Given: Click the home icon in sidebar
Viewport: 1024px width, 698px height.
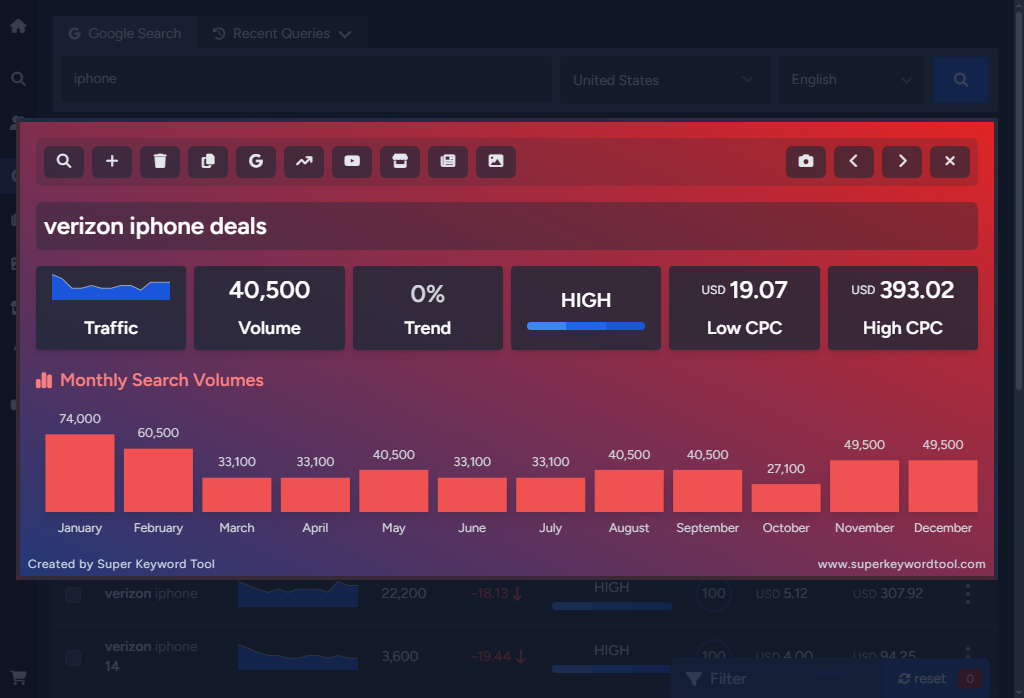Looking at the screenshot, I should 18,26.
